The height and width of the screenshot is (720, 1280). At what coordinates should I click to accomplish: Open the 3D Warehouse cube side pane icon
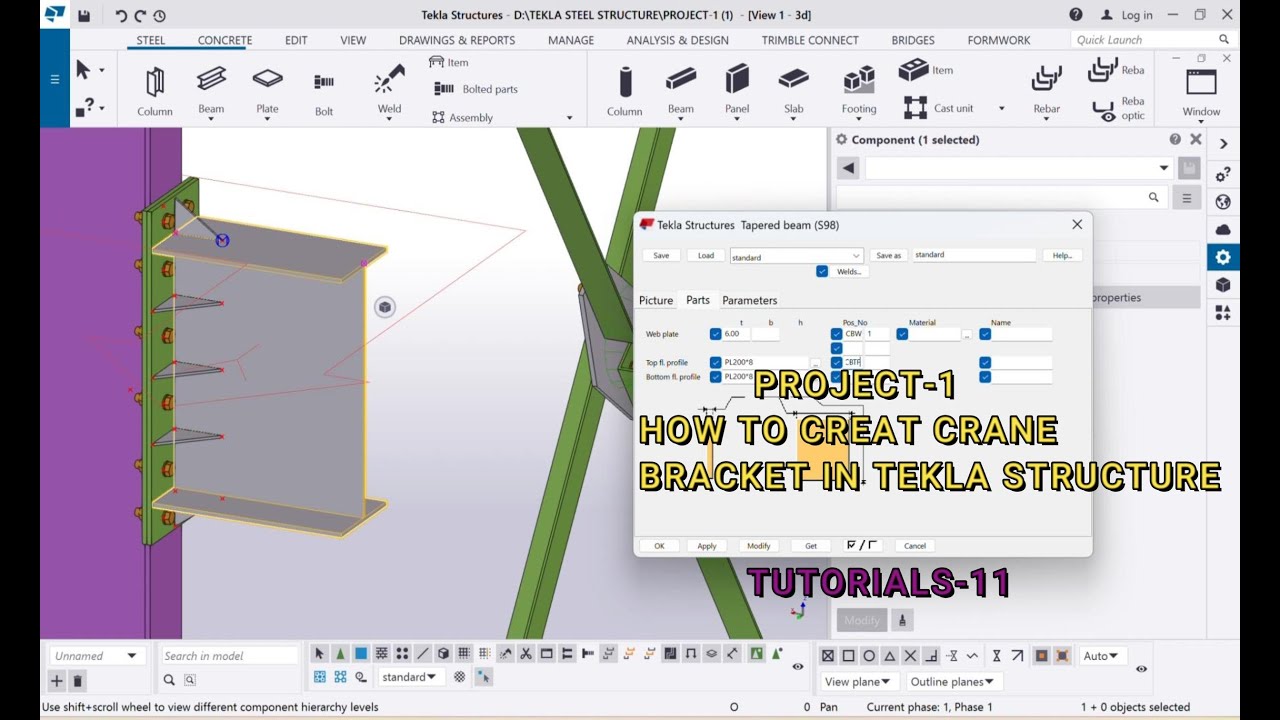(x=1223, y=285)
